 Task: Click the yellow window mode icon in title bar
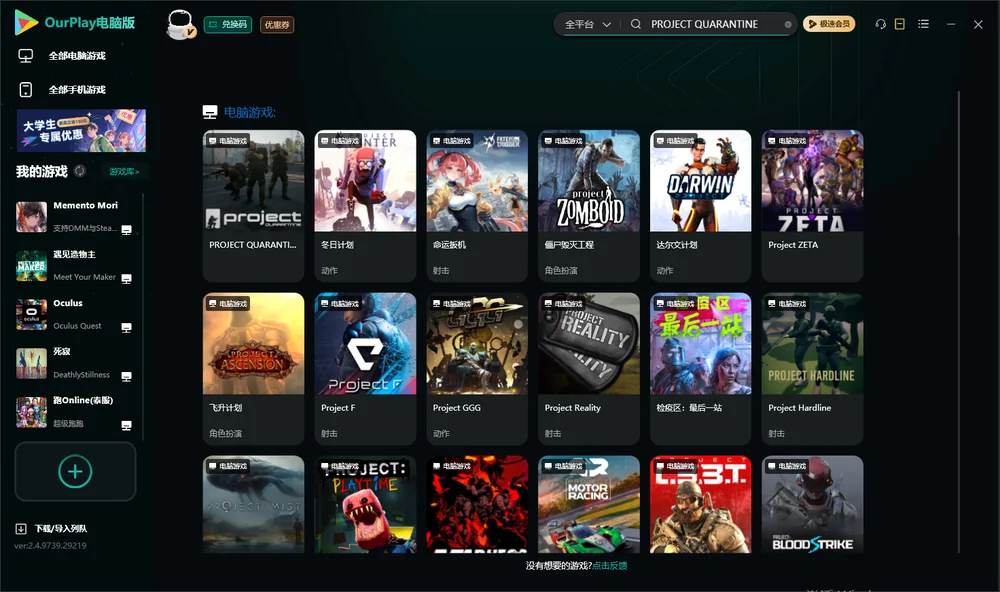[900, 24]
